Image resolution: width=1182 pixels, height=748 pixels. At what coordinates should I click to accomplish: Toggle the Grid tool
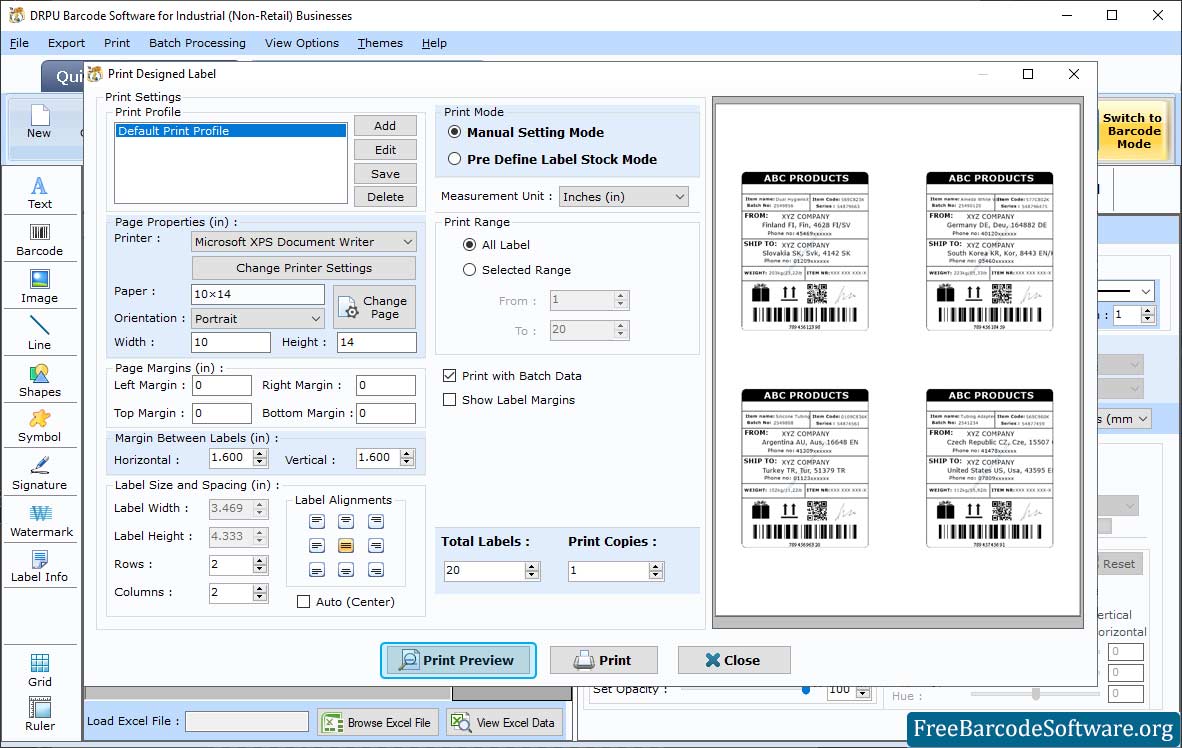coord(39,670)
